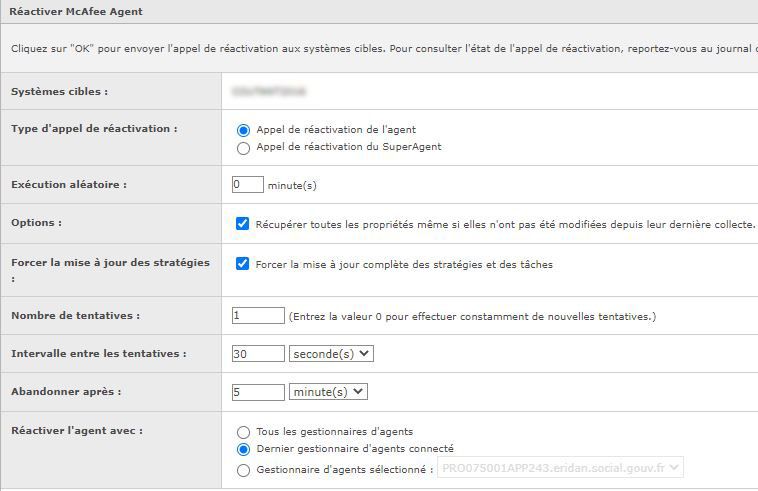Pick 'Dernier gestionnaire d'agents connecté' radio button
758x491 pixels.
pos(243,450)
